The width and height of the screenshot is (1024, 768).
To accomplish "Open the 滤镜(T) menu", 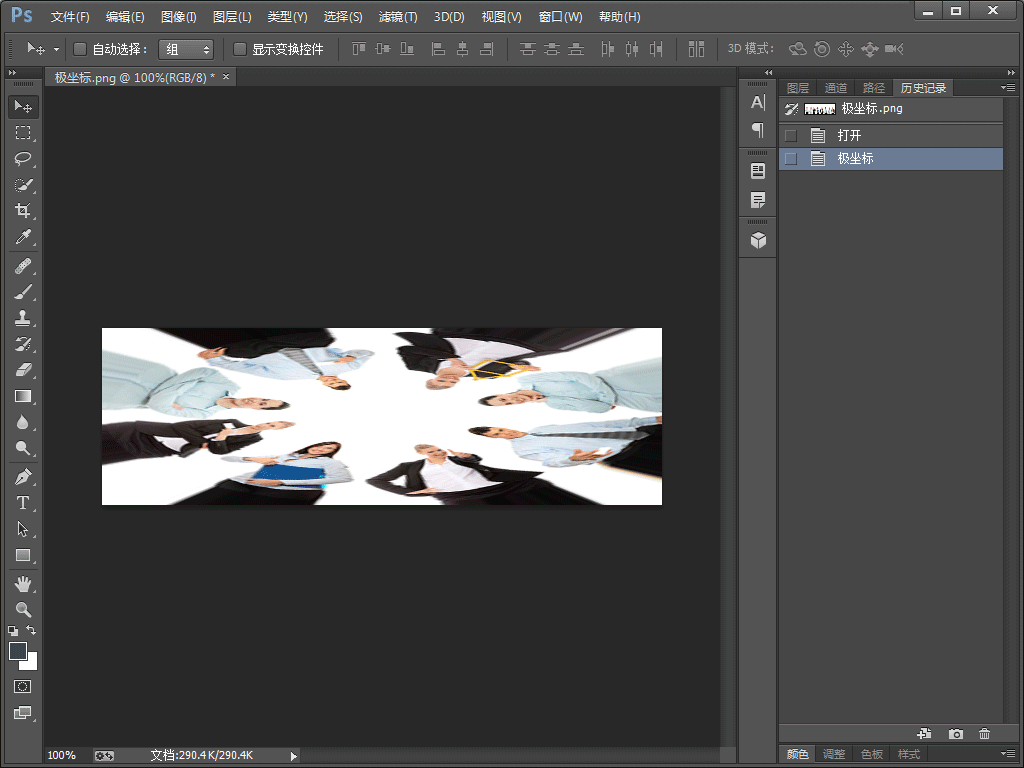I will pyautogui.click(x=398, y=17).
